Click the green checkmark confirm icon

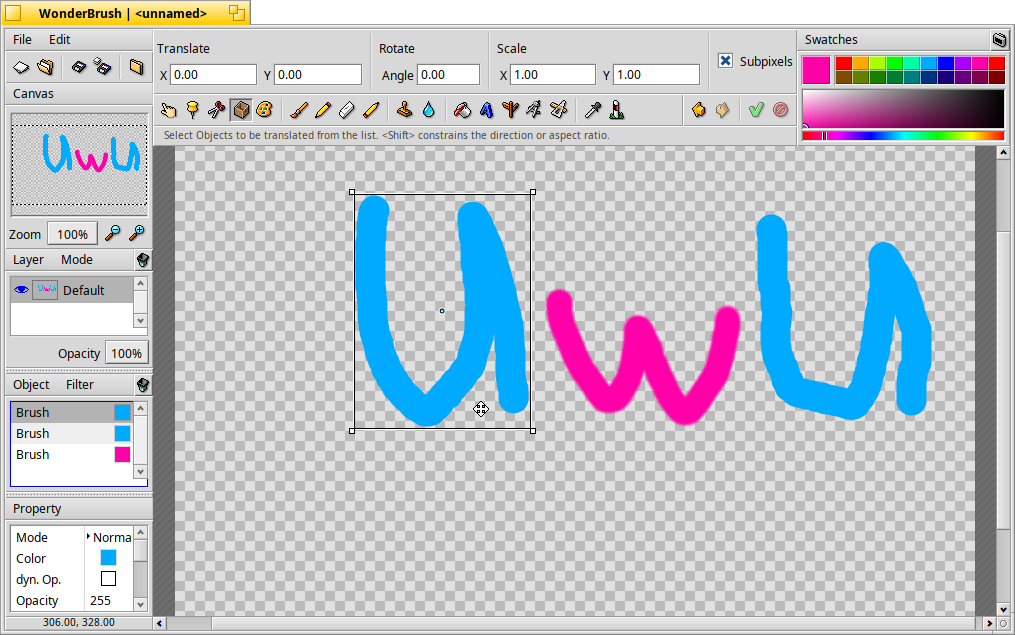coord(756,110)
